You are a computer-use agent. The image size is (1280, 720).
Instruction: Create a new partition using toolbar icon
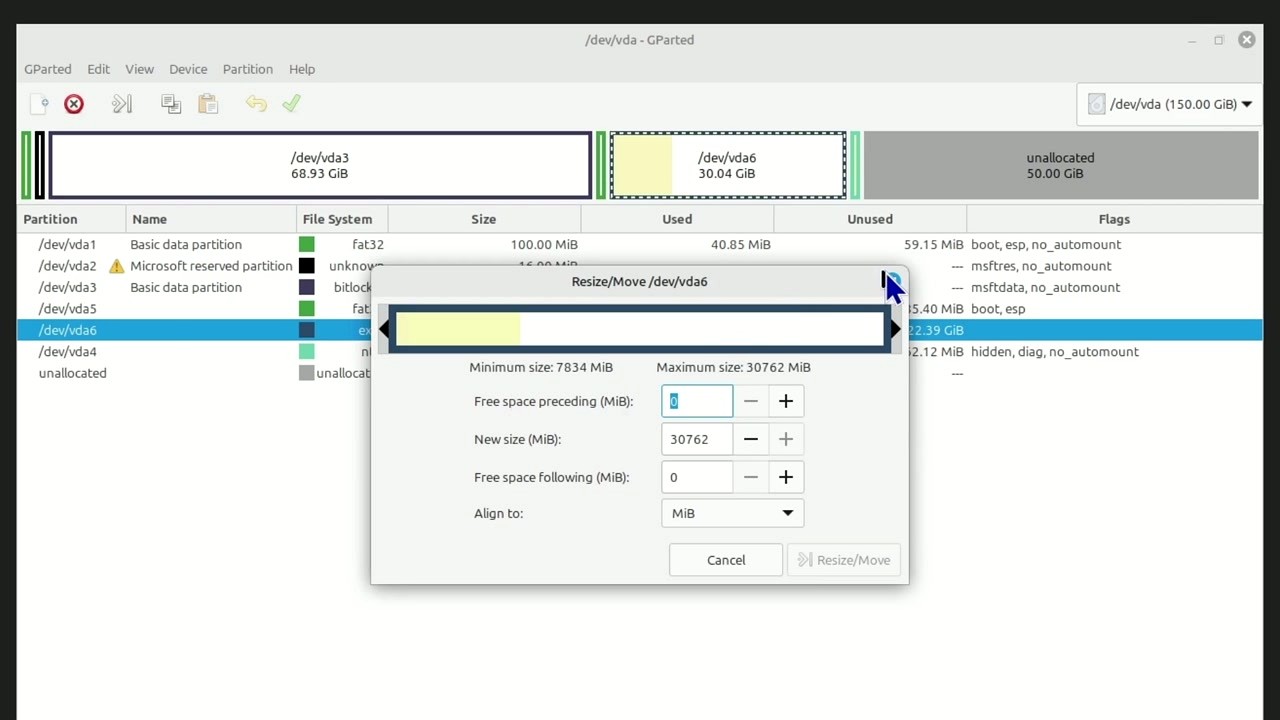click(38, 103)
